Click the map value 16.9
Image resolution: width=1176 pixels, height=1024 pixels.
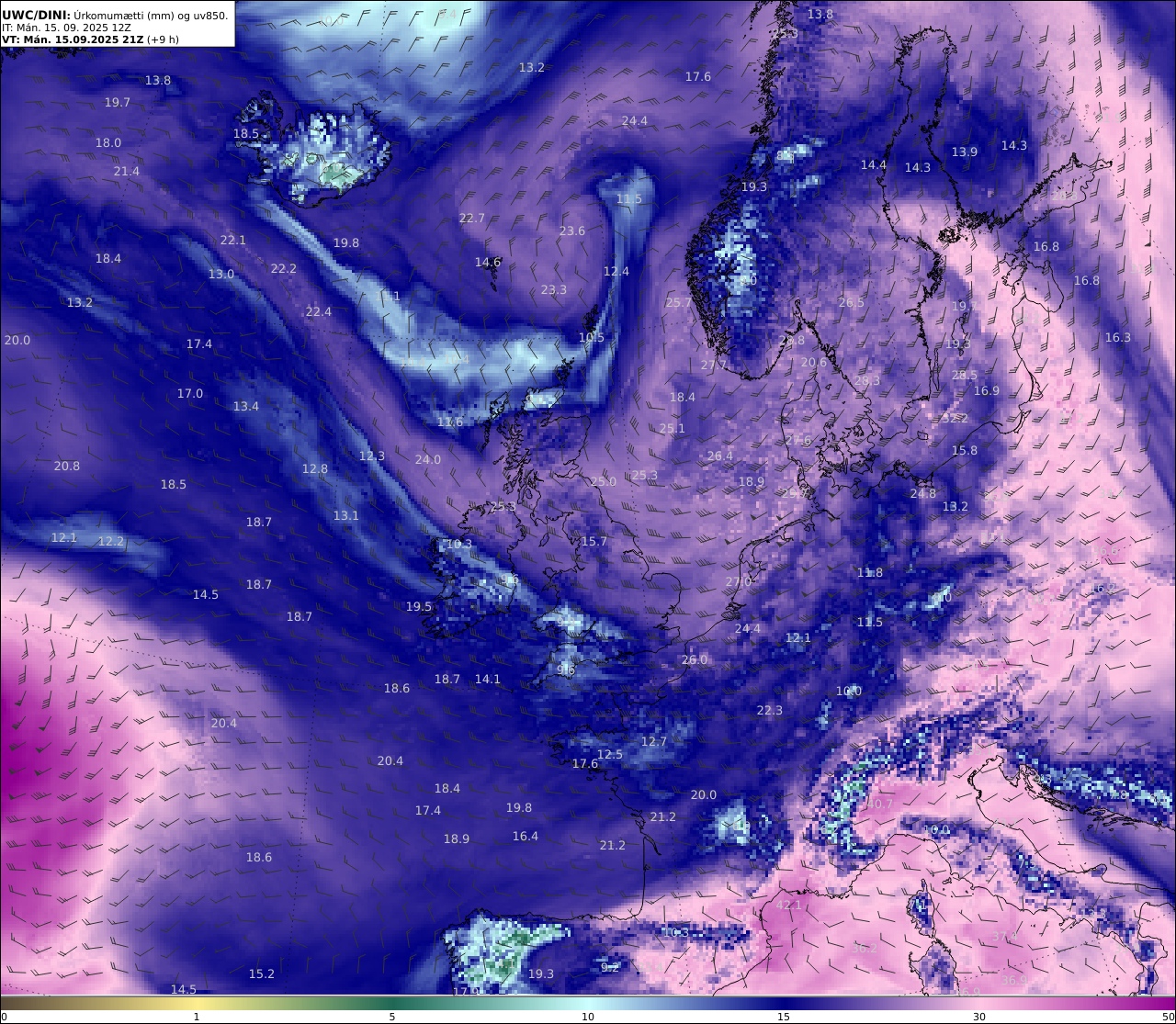click(987, 391)
